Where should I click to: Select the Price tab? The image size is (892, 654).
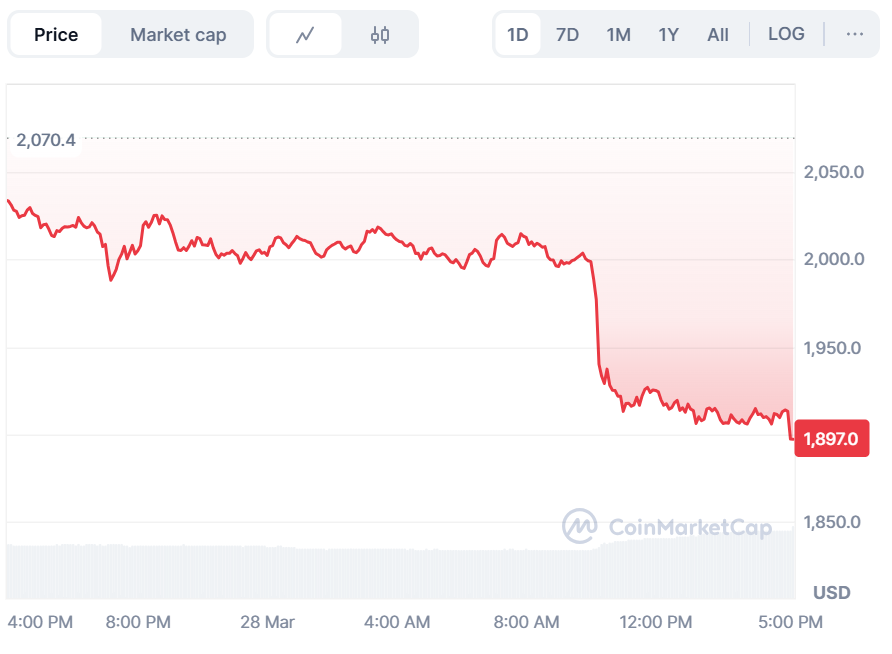[x=56, y=35]
